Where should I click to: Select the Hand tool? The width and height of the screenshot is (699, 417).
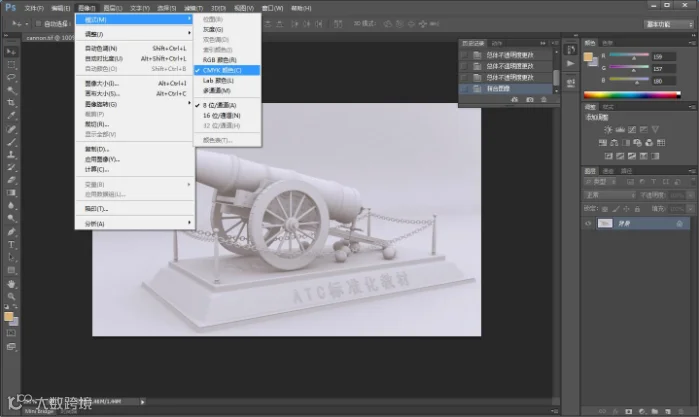pos(11,284)
